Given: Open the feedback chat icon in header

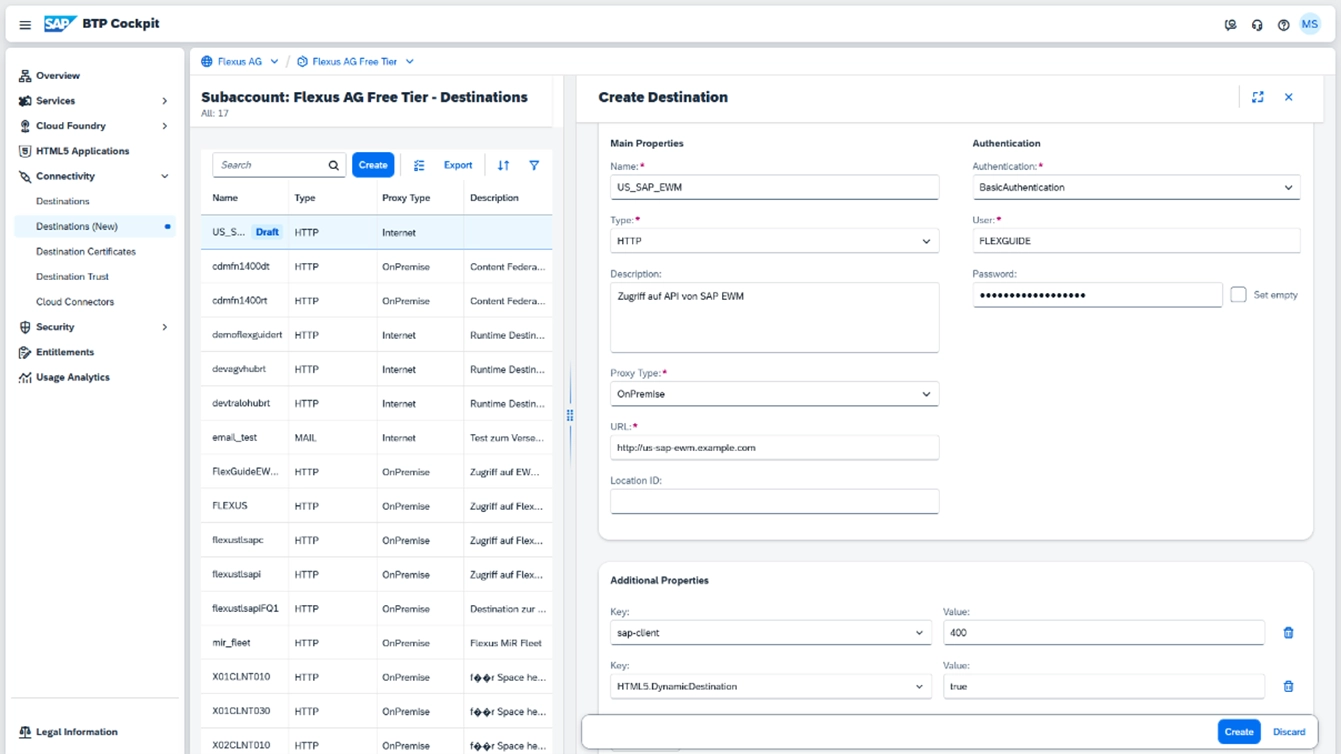Looking at the screenshot, I should 1231,25.
